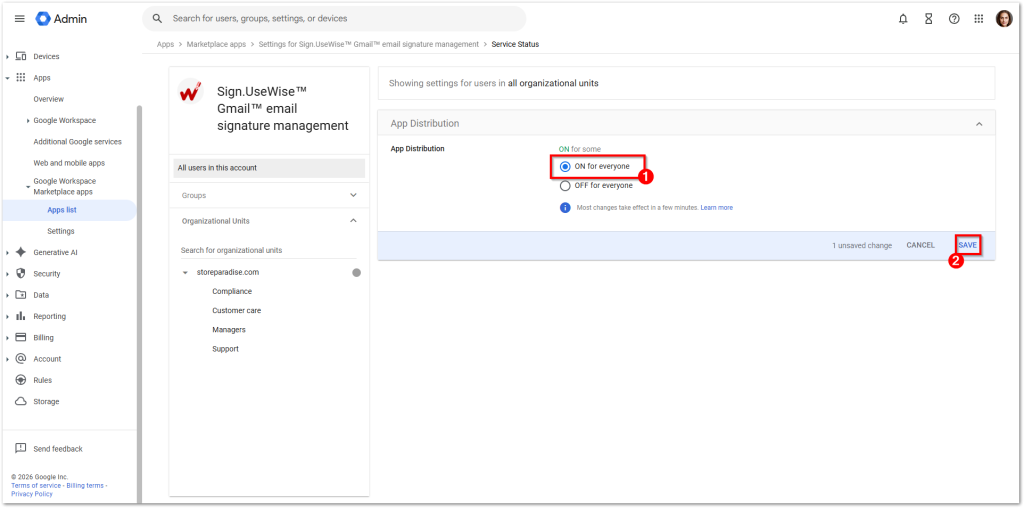The height and width of the screenshot is (508, 1024).
Task: Open the Google apps grid launcher
Action: click(x=978, y=19)
